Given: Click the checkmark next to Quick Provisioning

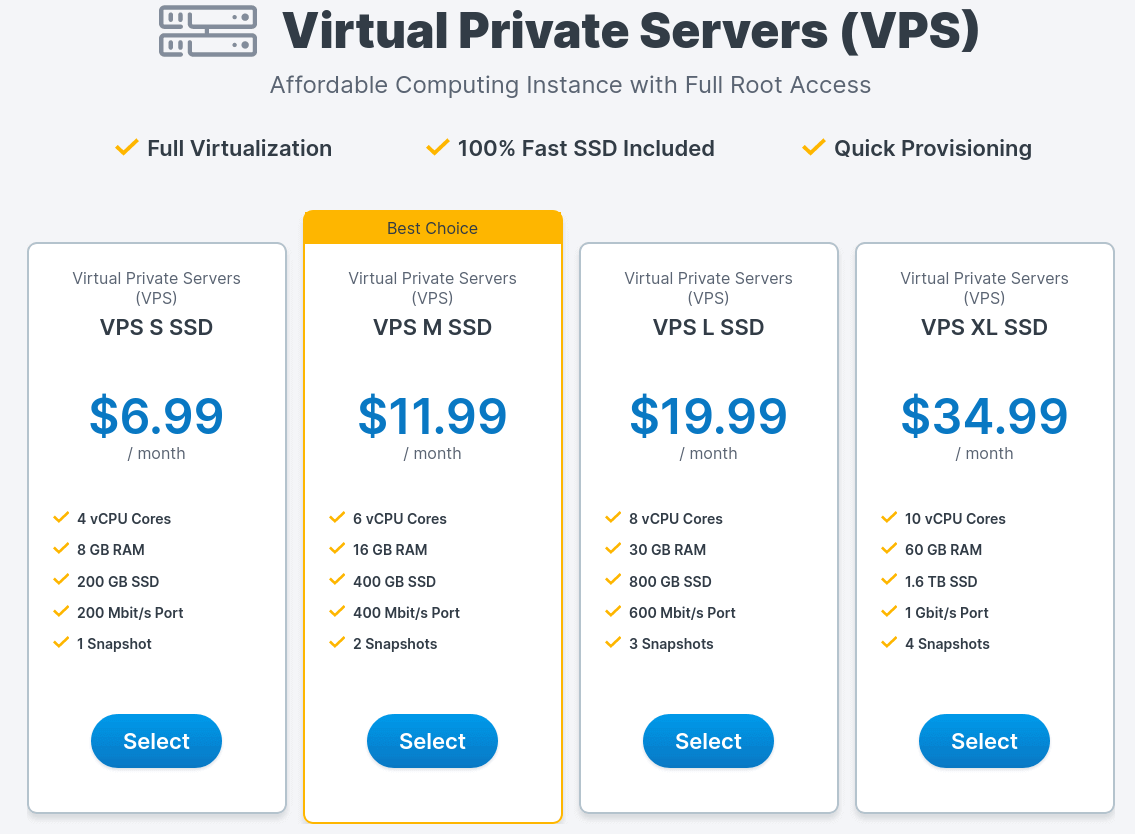Looking at the screenshot, I should point(813,148).
